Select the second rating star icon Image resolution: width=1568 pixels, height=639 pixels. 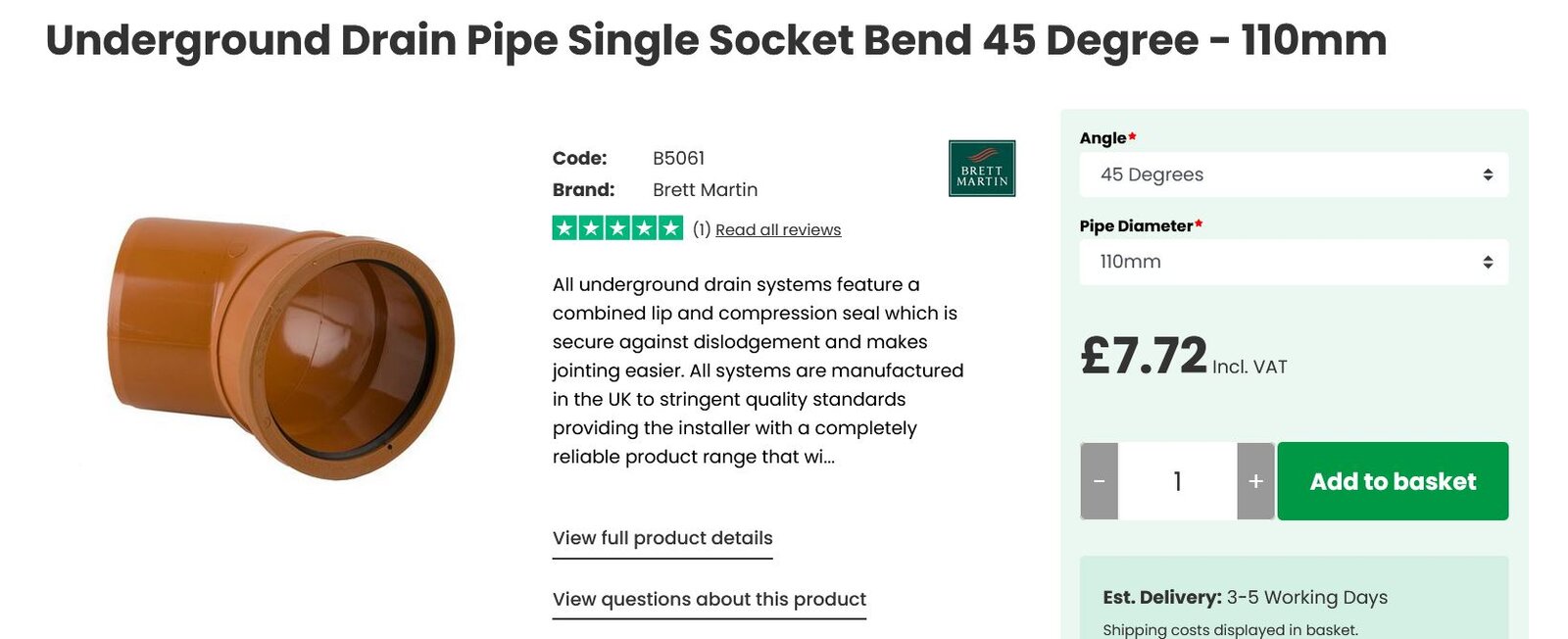coord(589,228)
